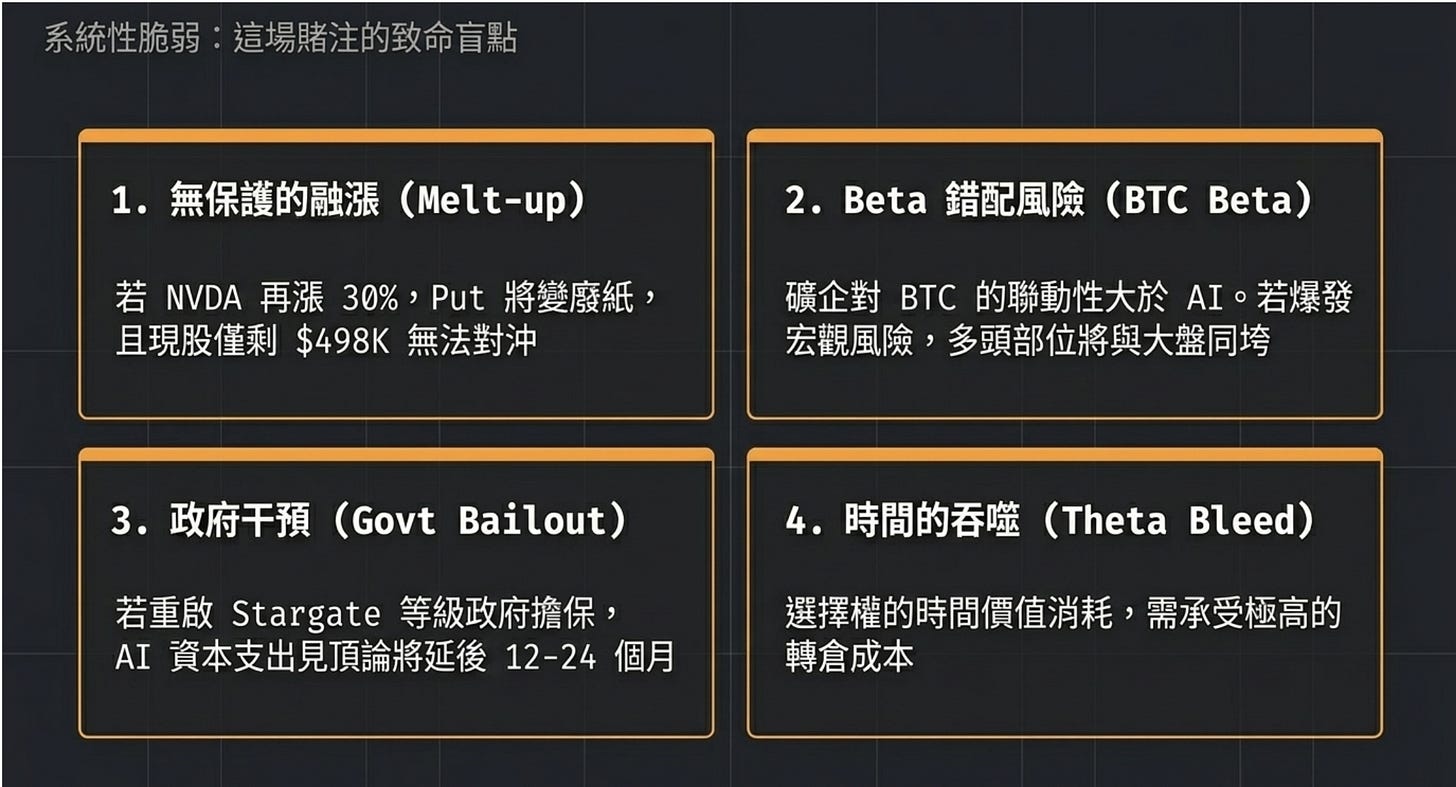Click the line 礦企對 BTC 的聯動性大於 AI。若爆發
Viewport: 1456px width, 787px height.
(x=1068, y=298)
